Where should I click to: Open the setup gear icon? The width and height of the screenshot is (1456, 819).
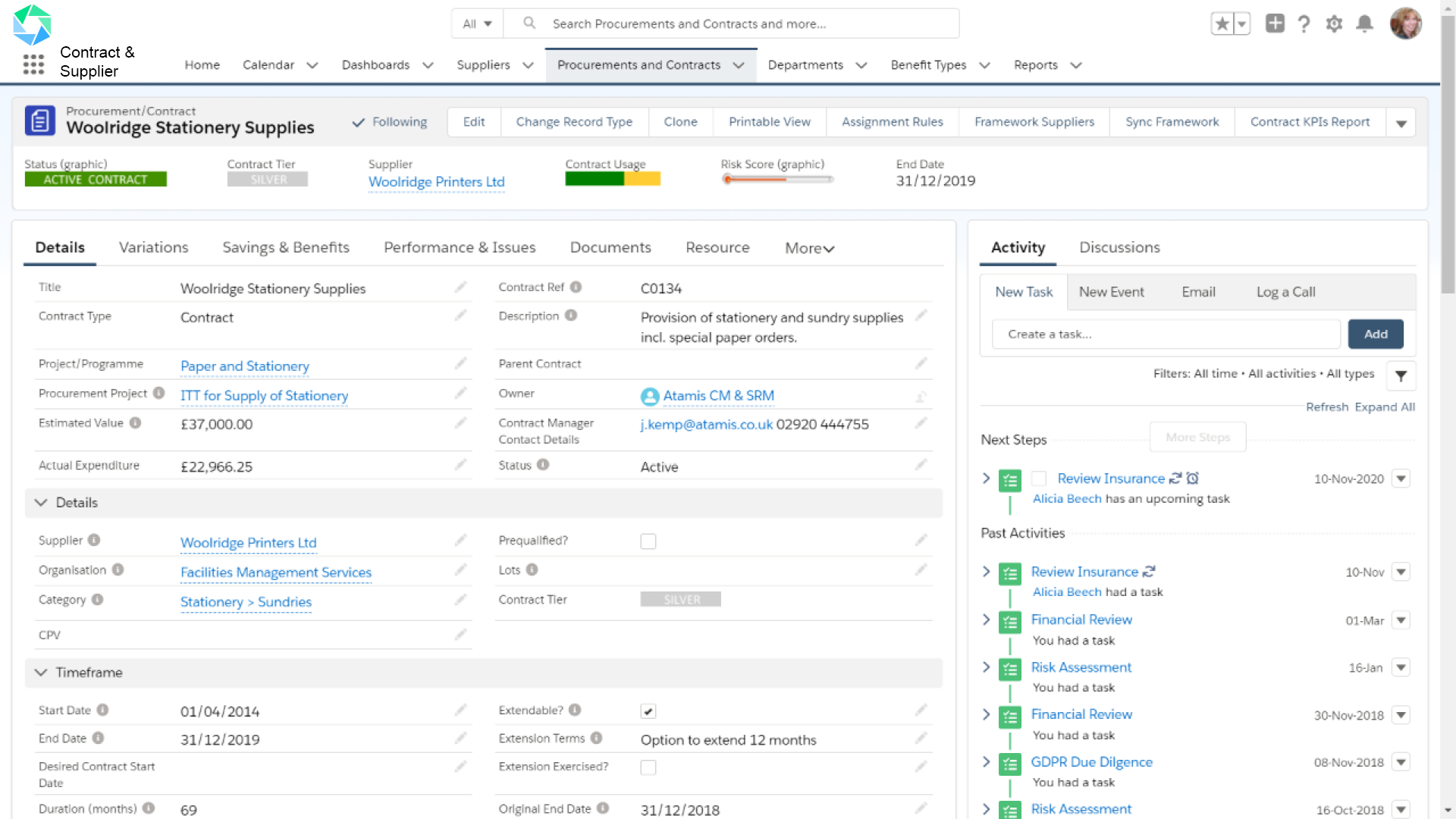point(1334,24)
